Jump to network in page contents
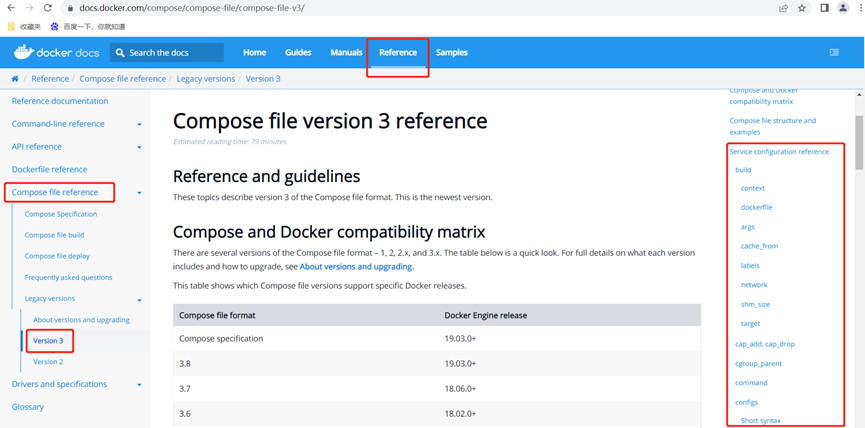The width and height of the screenshot is (865, 428). pyautogui.click(x=754, y=285)
